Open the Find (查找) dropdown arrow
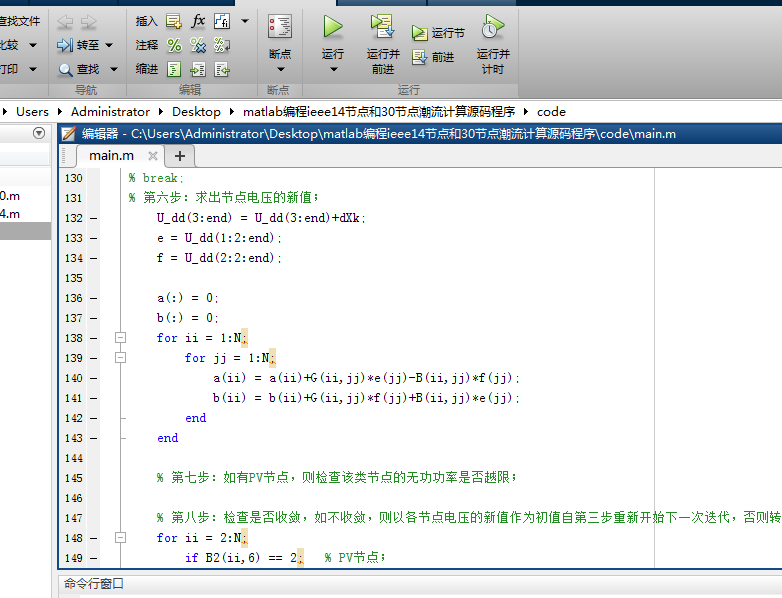782x598 pixels. pyautogui.click(x=114, y=69)
